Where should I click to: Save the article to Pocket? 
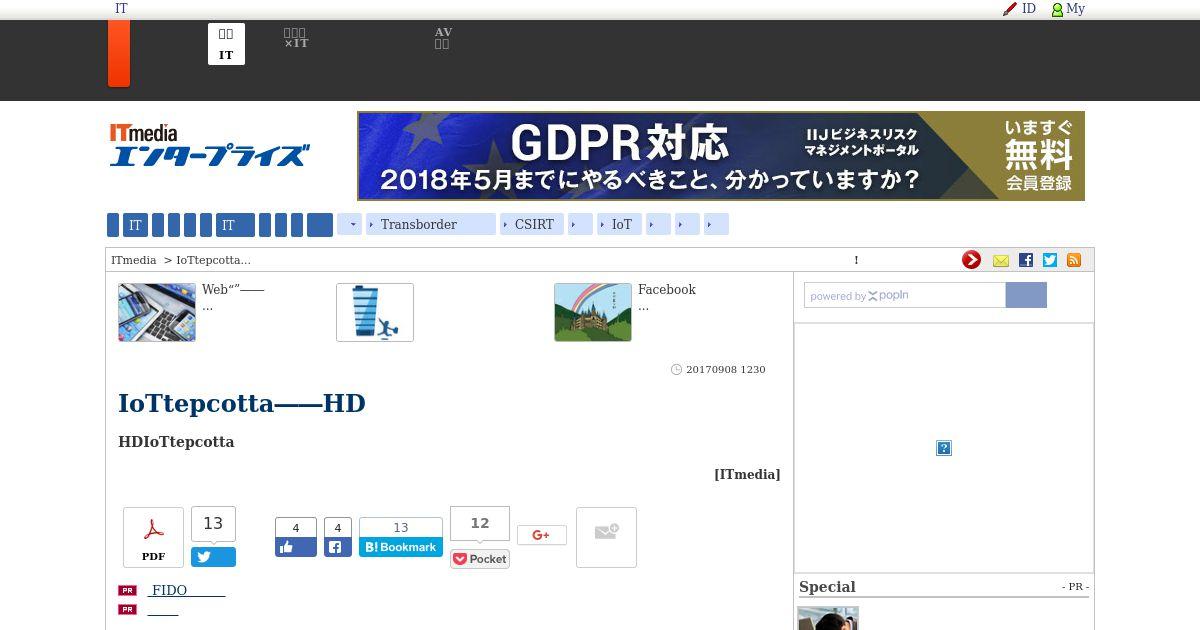coord(480,559)
